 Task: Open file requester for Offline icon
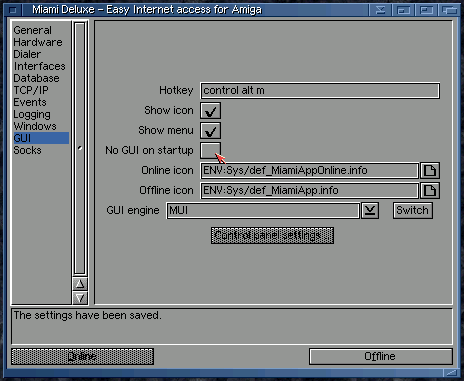(430, 191)
